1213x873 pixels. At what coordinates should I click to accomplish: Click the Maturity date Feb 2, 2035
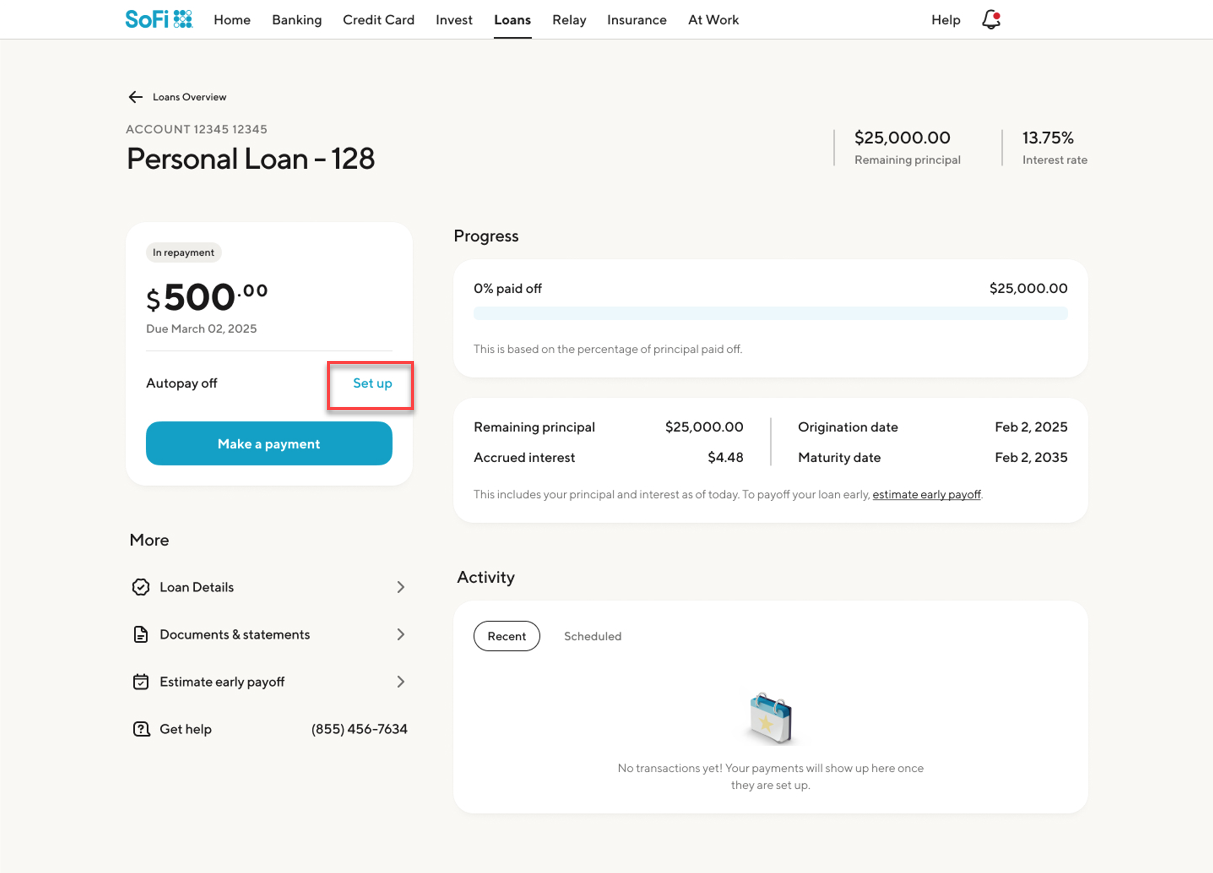pos(1031,457)
